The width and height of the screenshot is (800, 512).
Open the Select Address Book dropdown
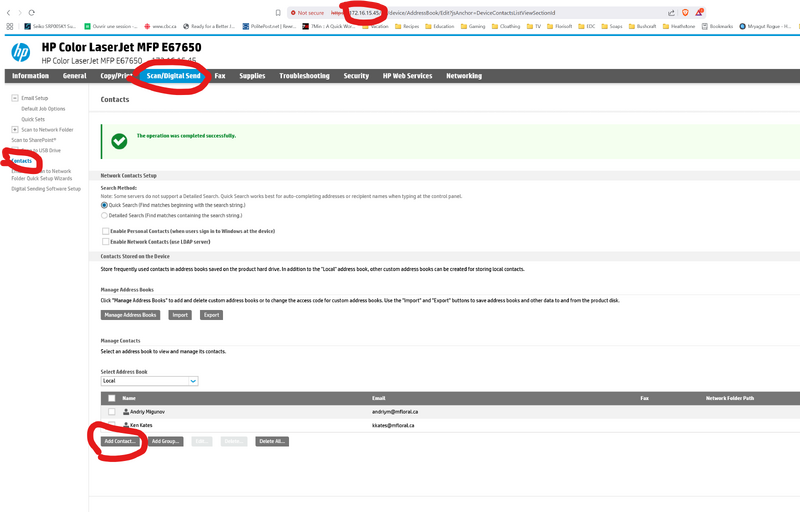click(150, 381)
